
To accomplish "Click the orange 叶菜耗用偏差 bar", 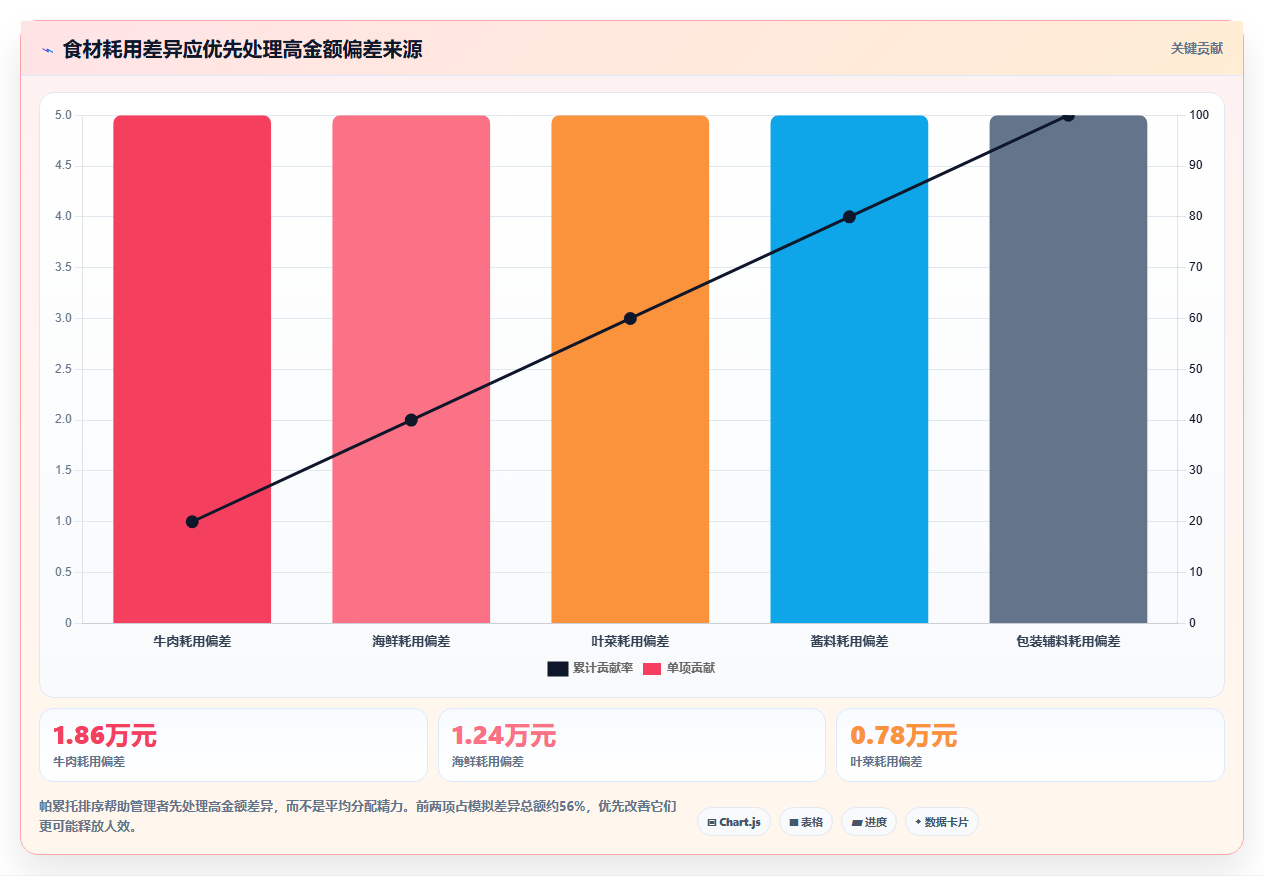I will [x=630, y=369].
